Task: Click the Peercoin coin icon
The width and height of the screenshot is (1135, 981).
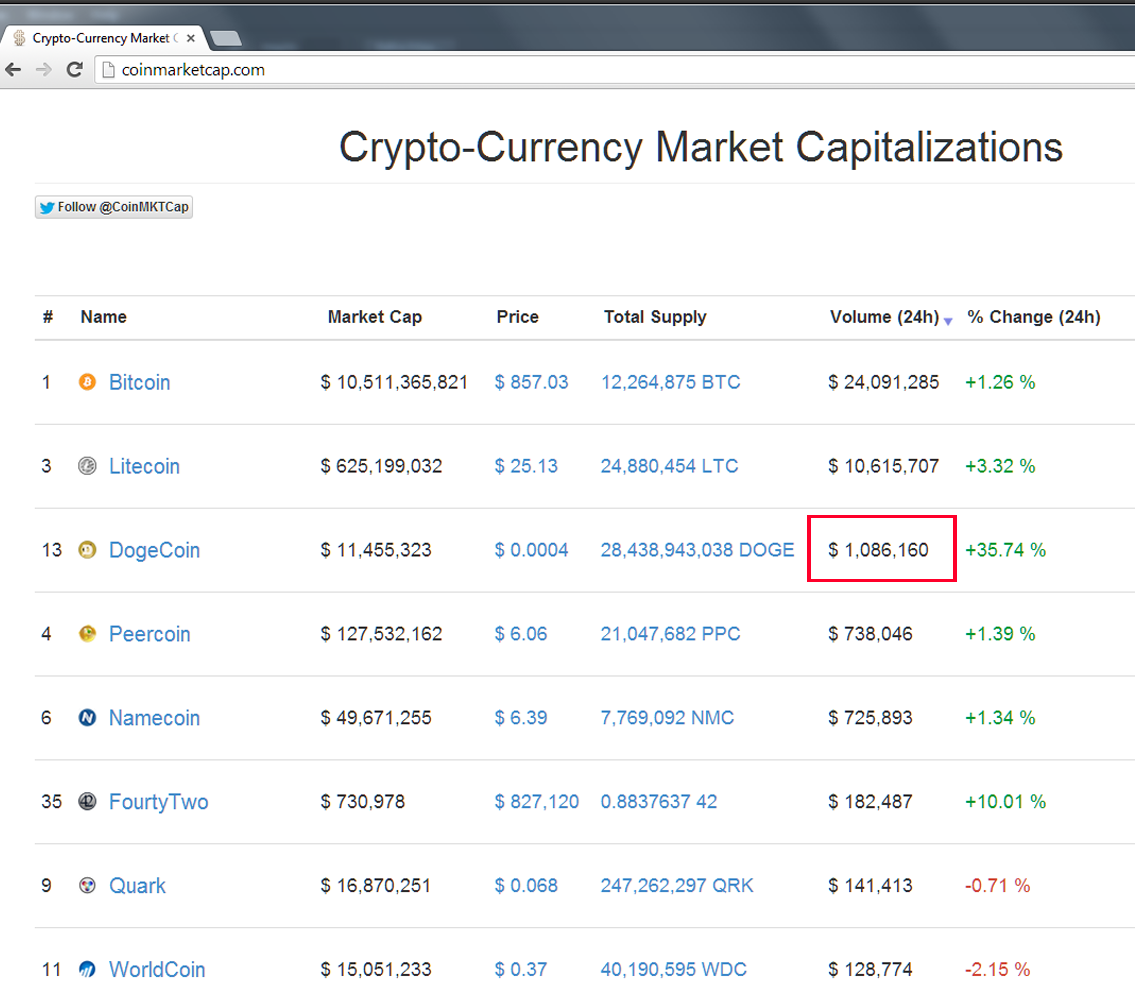Action: click(87, 633)
